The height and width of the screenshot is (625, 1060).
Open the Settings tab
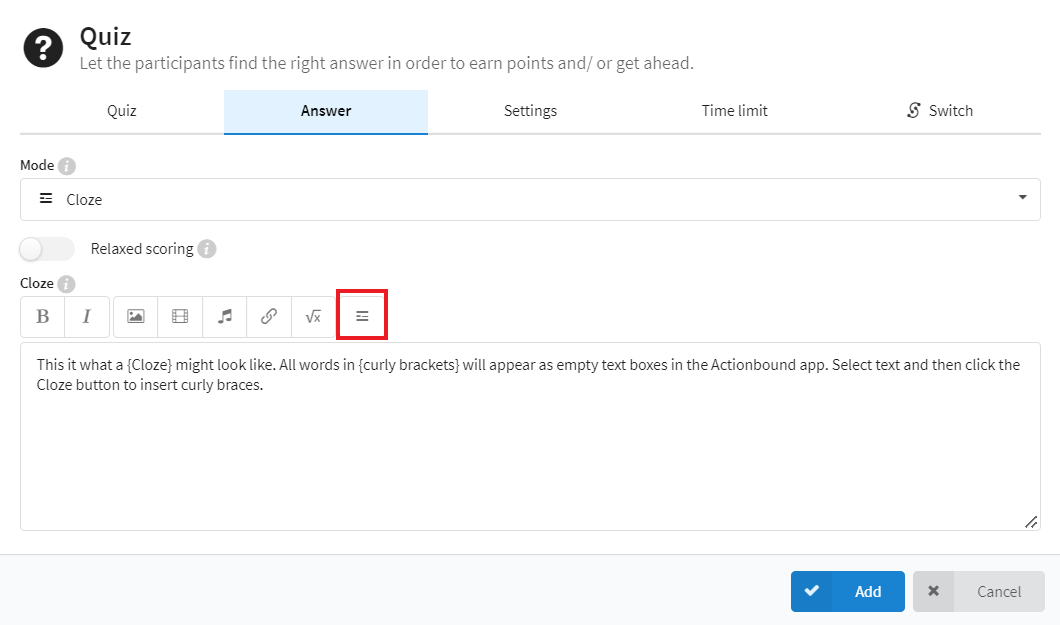(x=530, y=111)
